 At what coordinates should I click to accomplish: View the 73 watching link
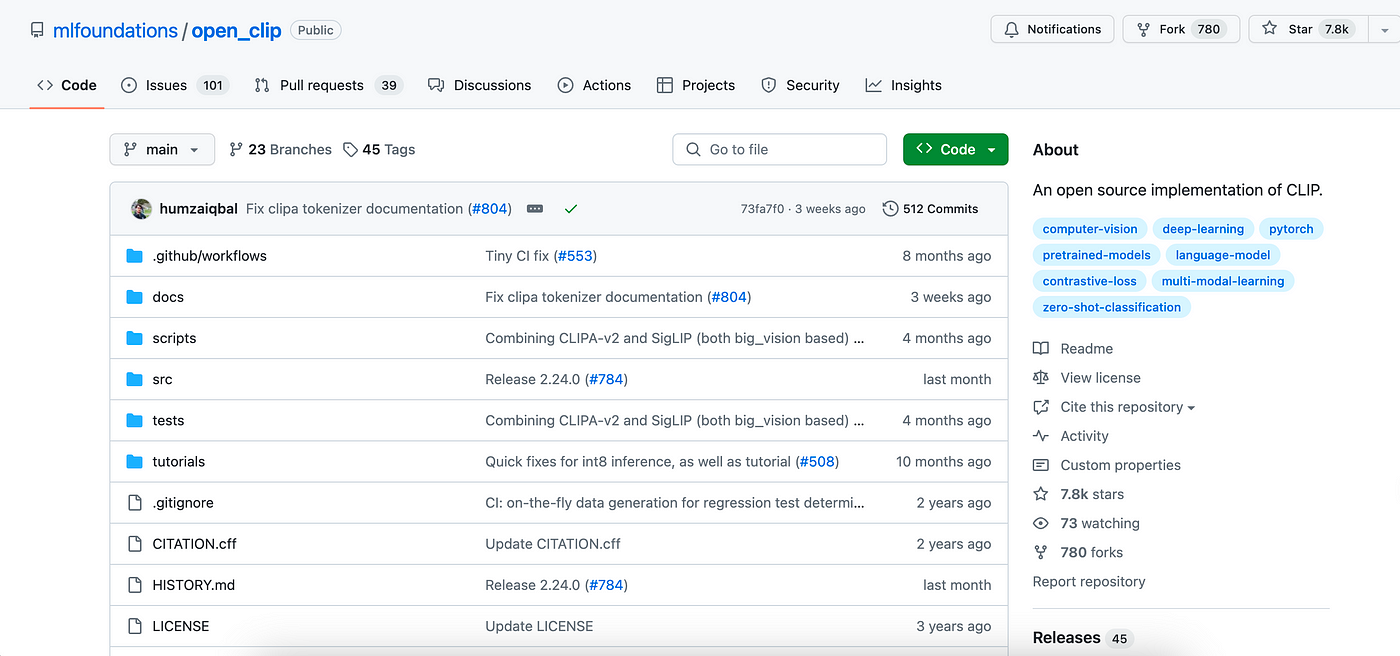[x=1087, y=523]
